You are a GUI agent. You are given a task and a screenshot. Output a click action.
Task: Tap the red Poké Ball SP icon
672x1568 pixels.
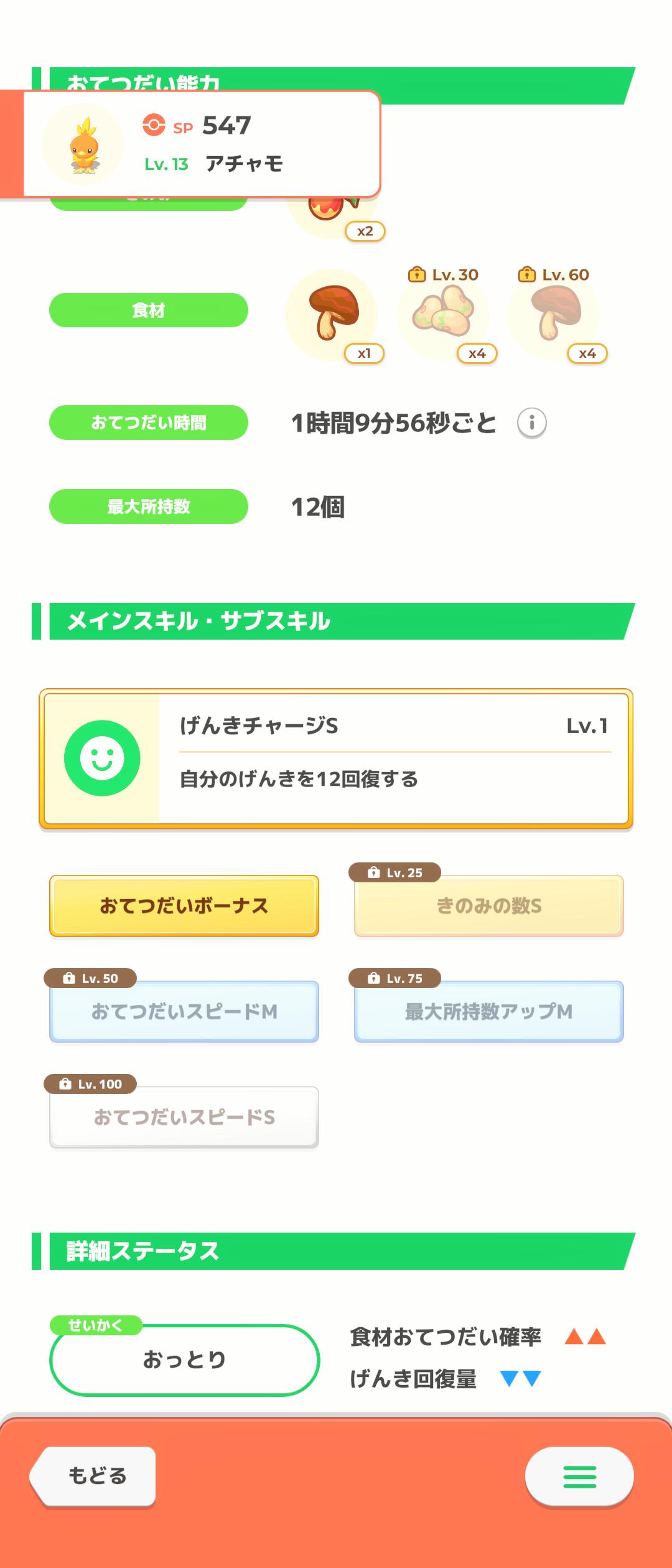(x=154, y=124)
